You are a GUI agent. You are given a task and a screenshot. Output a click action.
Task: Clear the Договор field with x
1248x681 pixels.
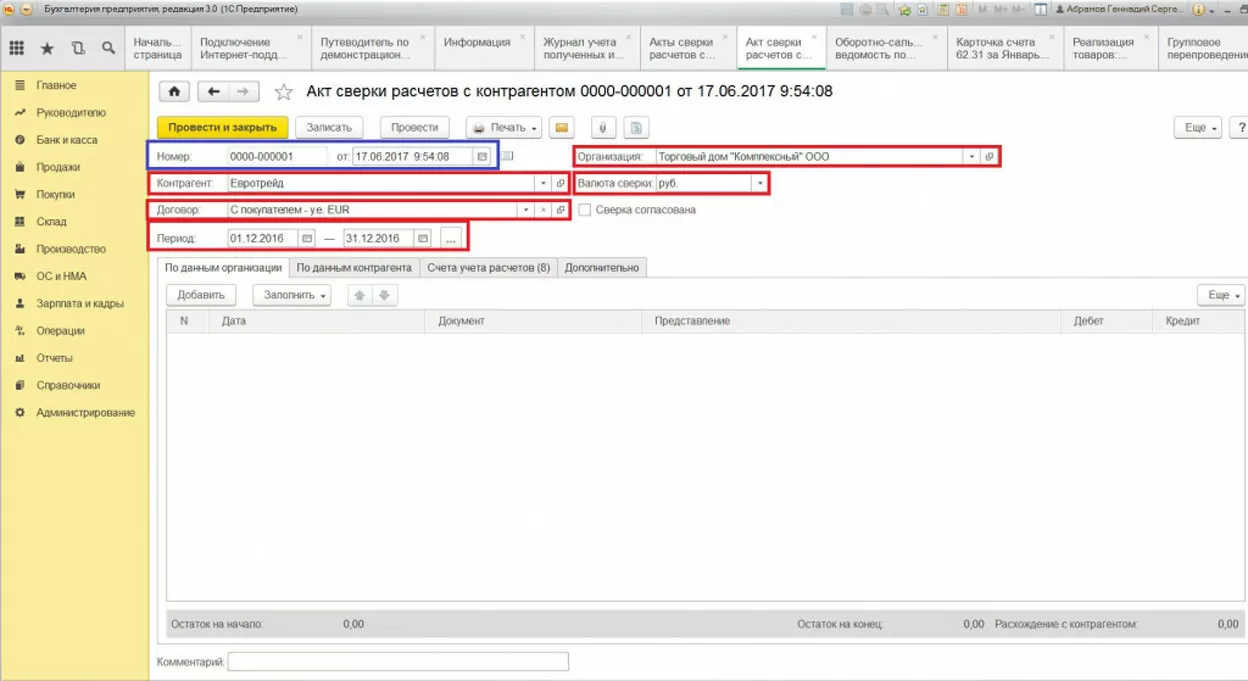[543, 211]
